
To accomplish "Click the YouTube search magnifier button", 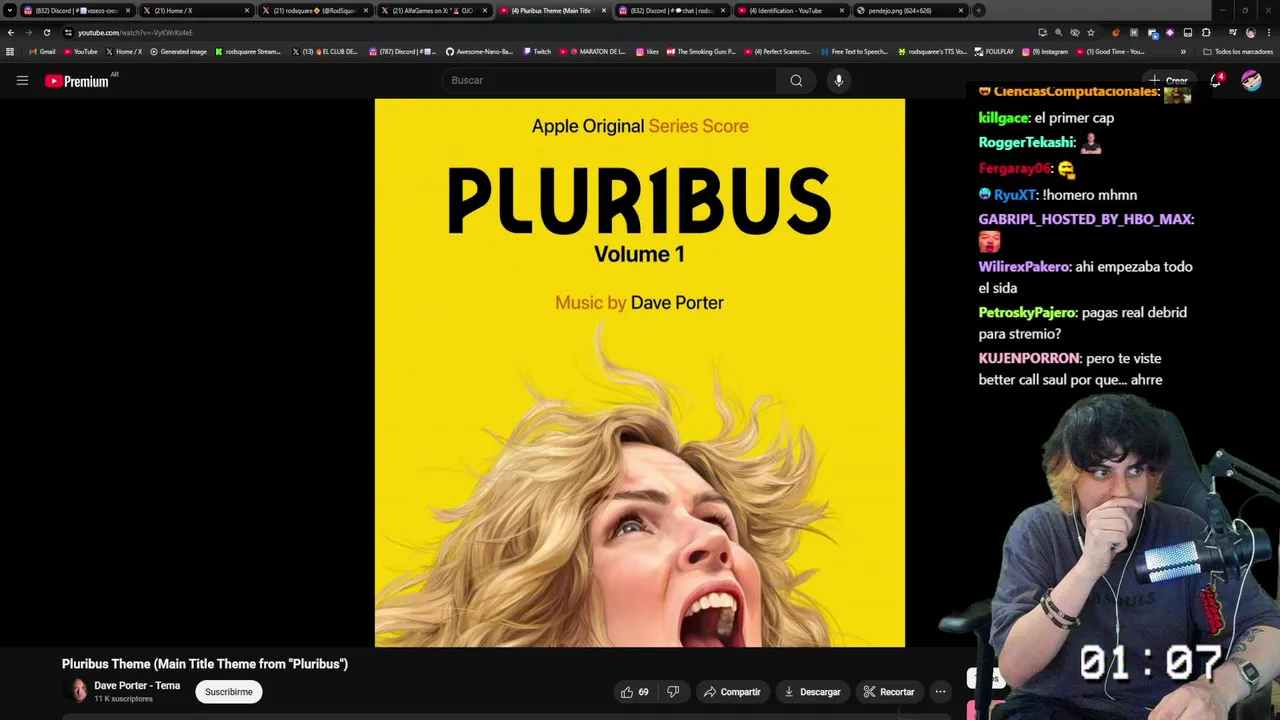I will (x=796, y=81).
